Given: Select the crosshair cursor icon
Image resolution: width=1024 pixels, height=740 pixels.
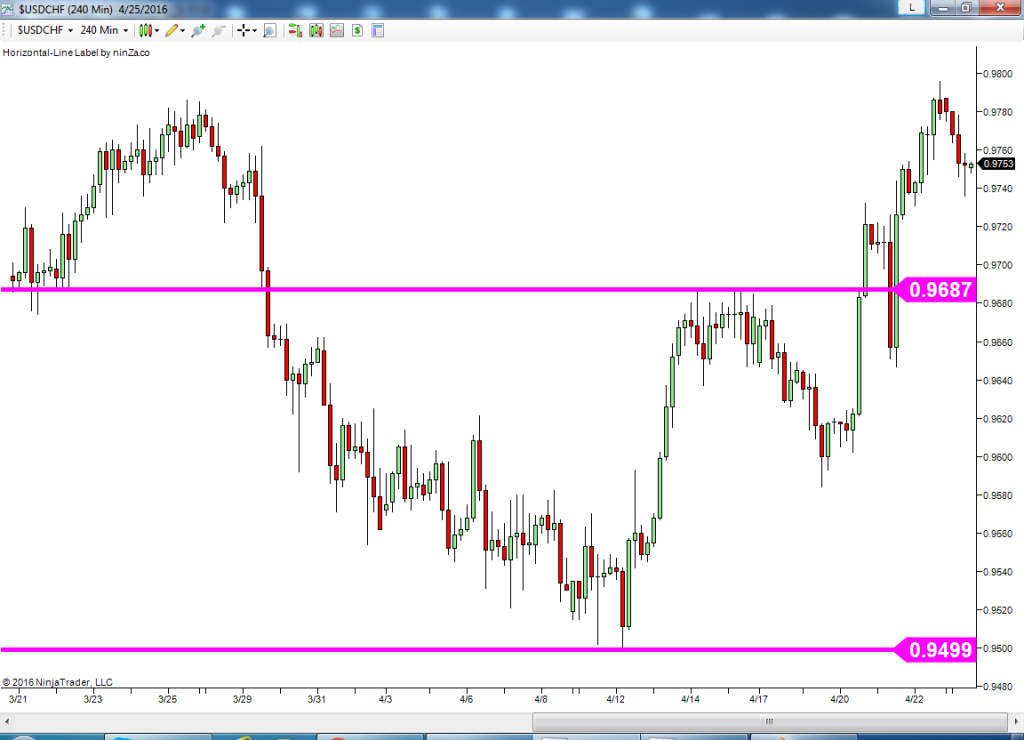Looking at the screenshot, I should tap(243, 30).
